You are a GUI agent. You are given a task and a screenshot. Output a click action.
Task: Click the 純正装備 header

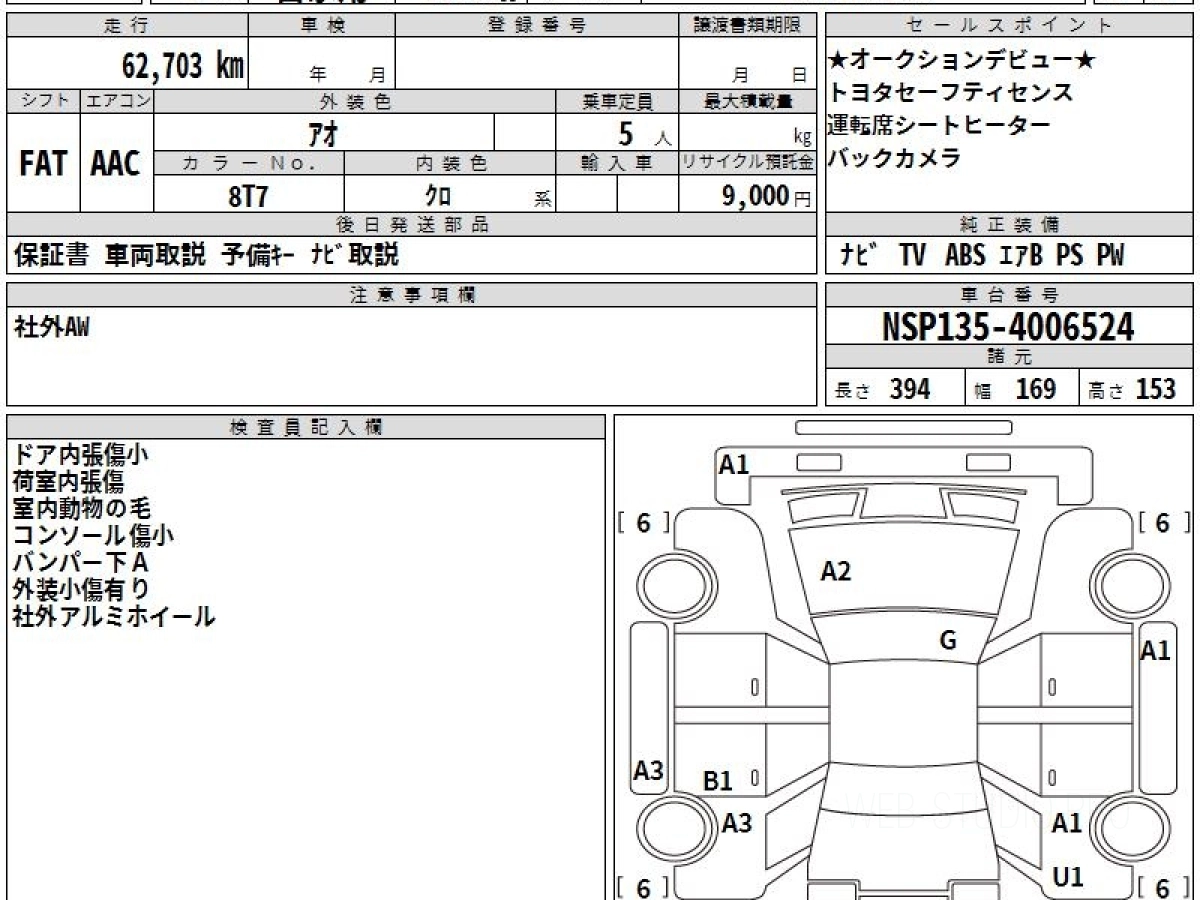click(x=1010, y=225)
